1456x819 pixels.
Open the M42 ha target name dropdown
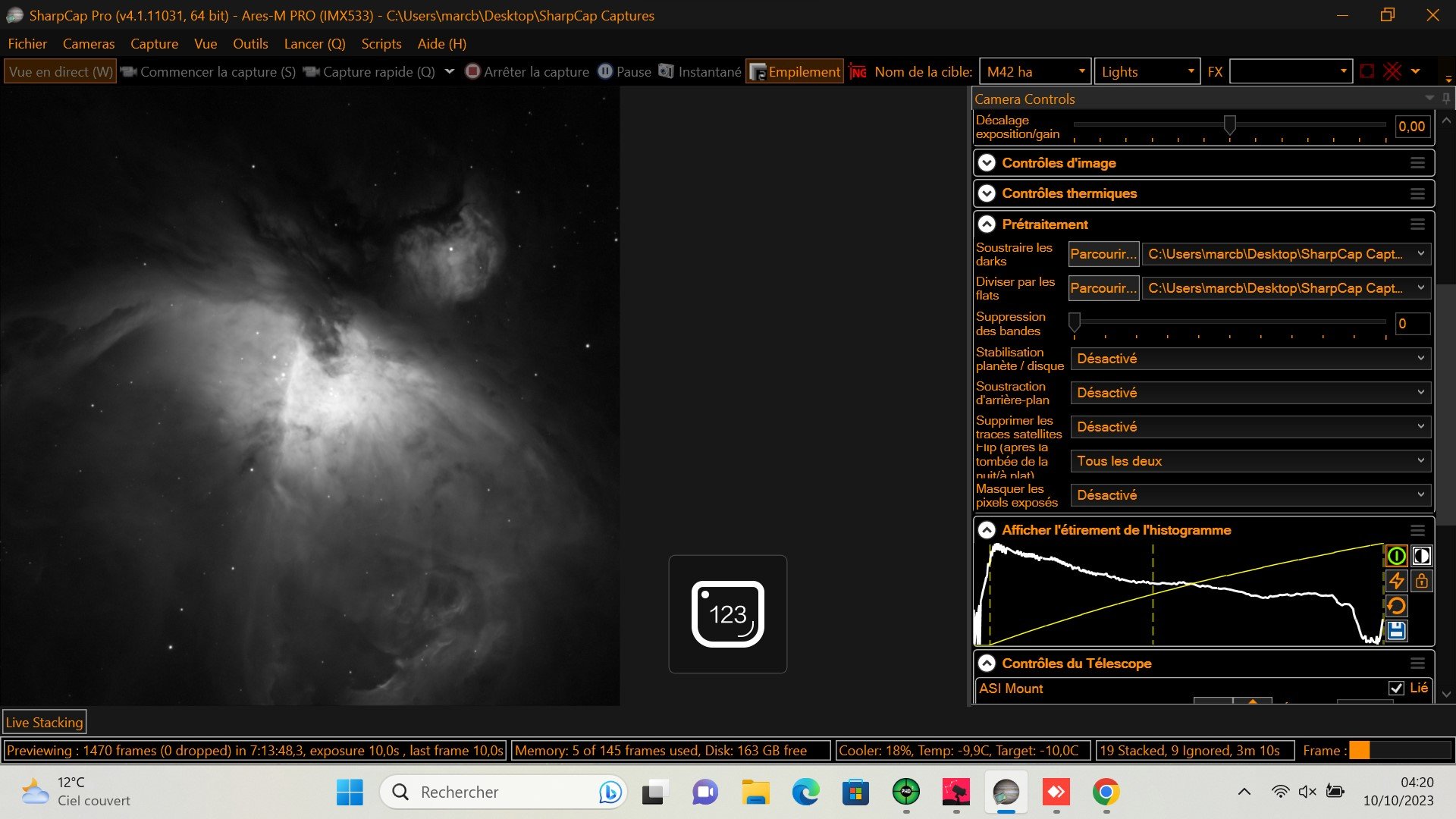(x=1081, y=71)
